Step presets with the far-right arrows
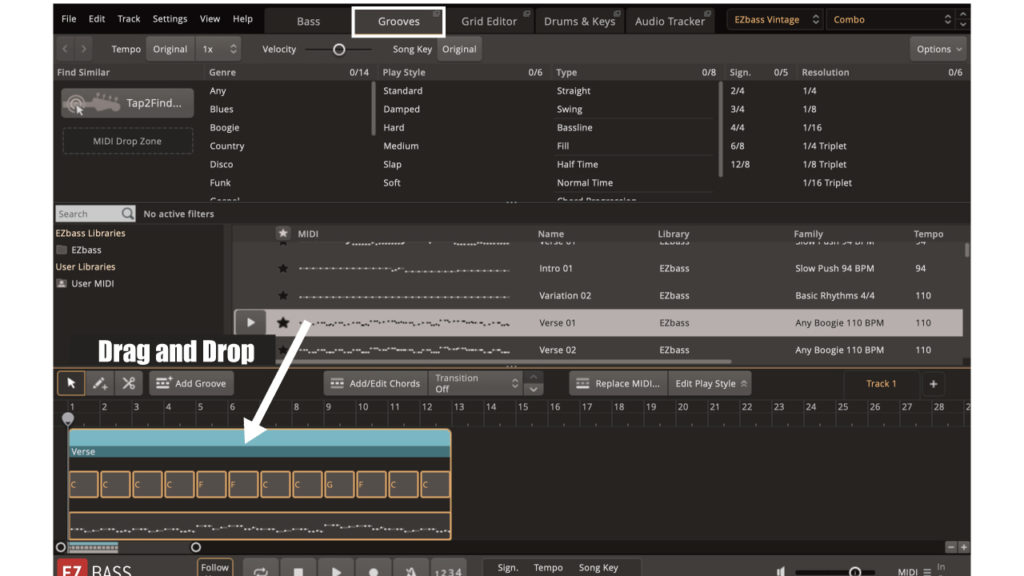The height and width of the screenshot is (576, 1024). [x=963, y=20]
